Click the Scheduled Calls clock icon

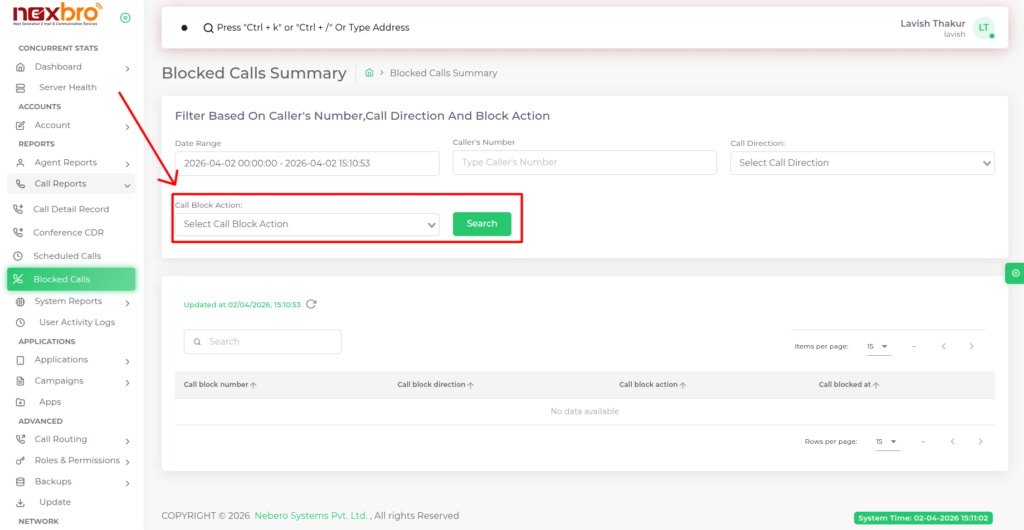pos(19,256)
